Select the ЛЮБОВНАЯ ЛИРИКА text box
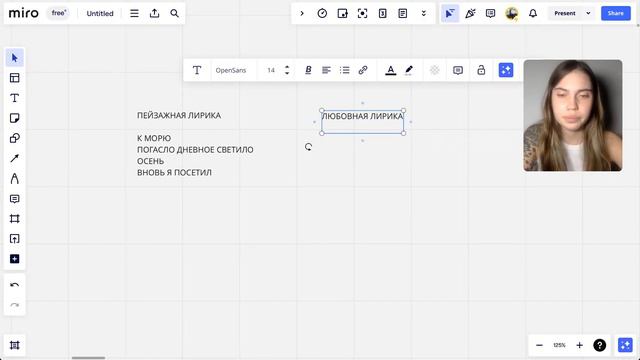The image size is (640, 360). pyautogui.click(x=362, y=122)
